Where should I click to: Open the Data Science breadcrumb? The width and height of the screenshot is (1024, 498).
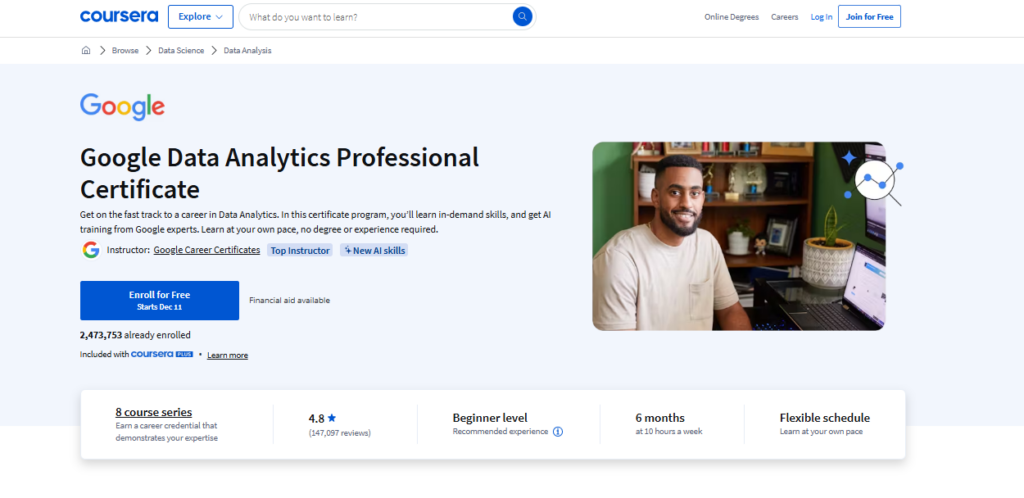tap(181, 50)
